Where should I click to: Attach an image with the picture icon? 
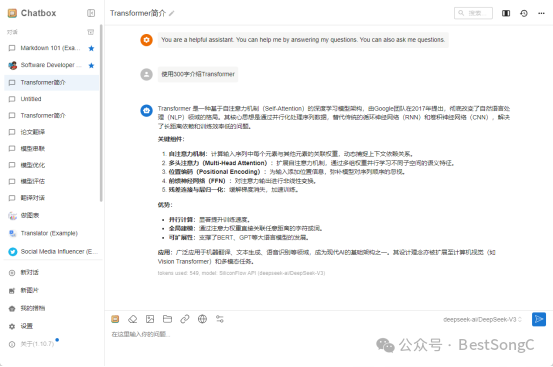[150, 319]
